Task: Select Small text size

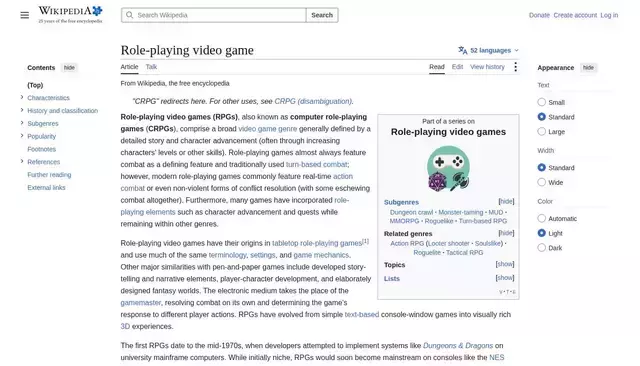Action: click(x=542, y=102)
